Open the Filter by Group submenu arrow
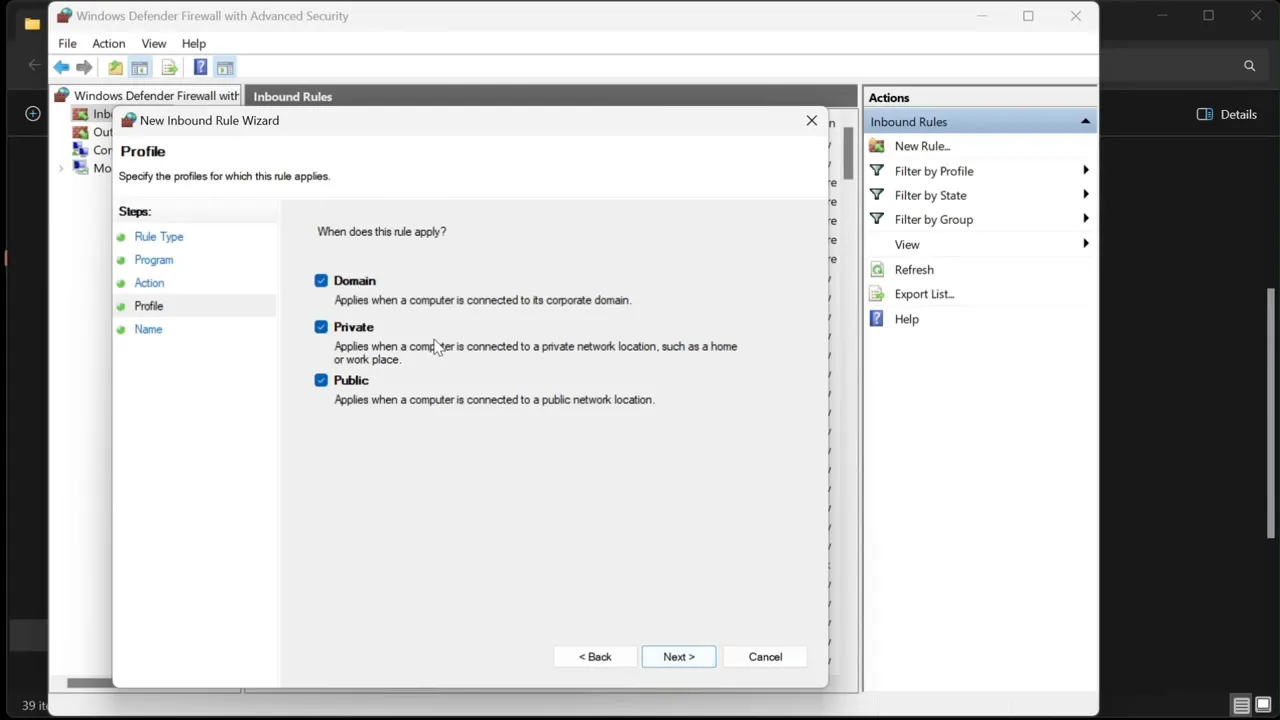This screenshot has height=720, width=1280. [x=1085, y=219]
